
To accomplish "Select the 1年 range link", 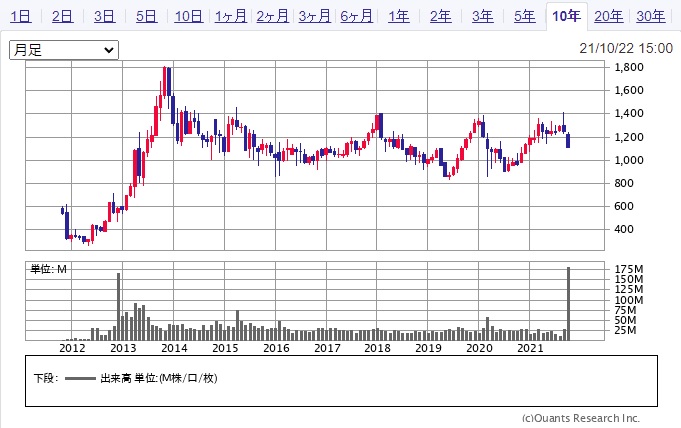I will 399,17.
